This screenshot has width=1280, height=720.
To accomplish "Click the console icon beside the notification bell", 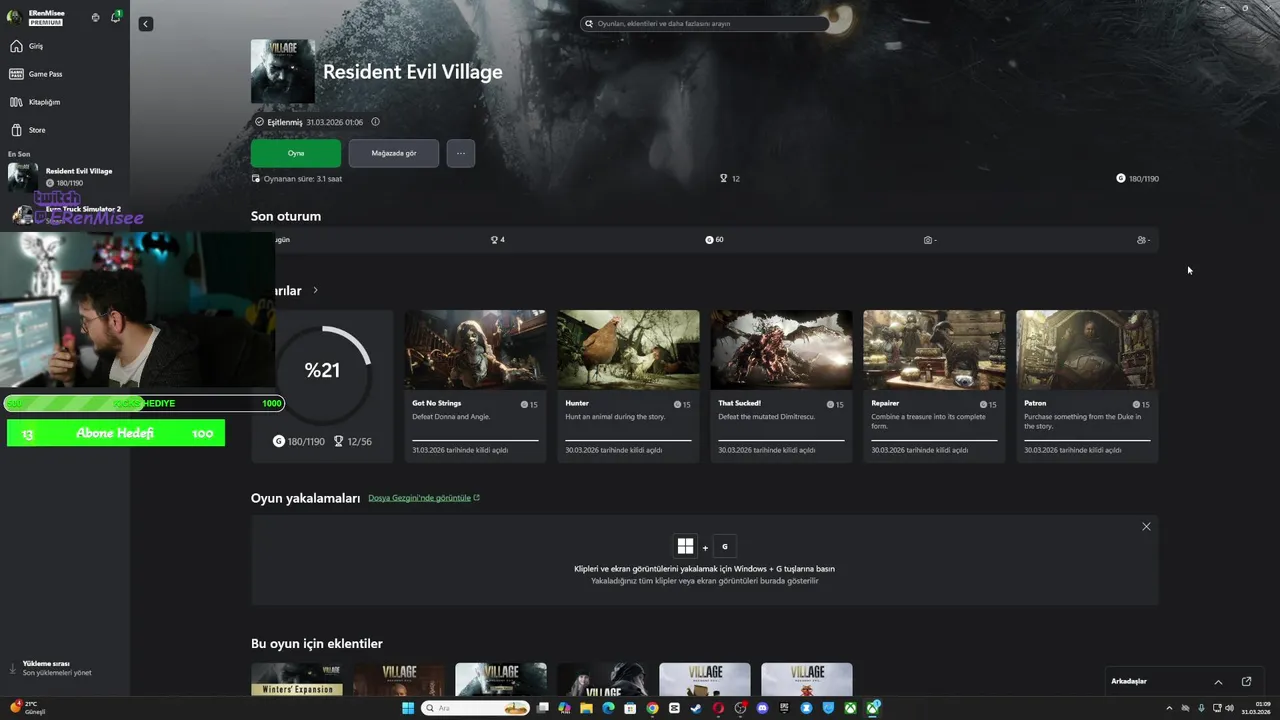I will [95, 17].
